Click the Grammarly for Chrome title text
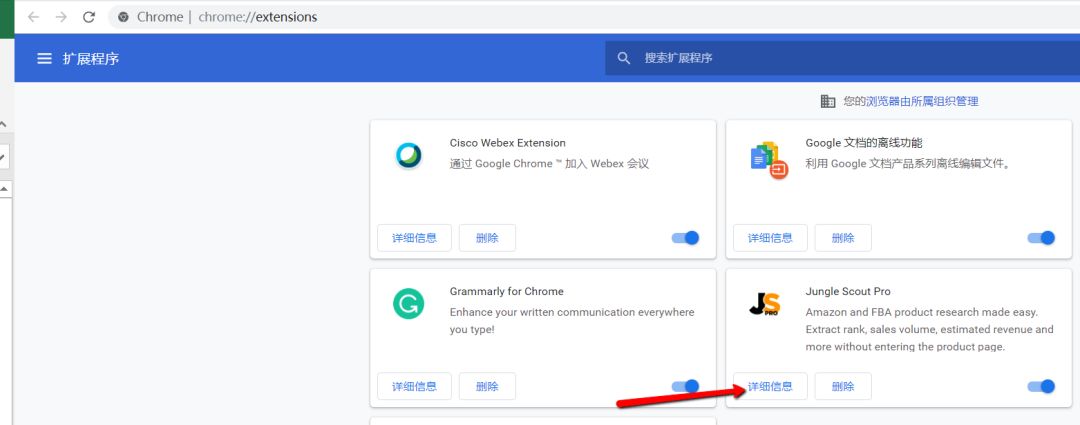The width and height of the screenshot is (1080, 425). [x=506, y=291]
